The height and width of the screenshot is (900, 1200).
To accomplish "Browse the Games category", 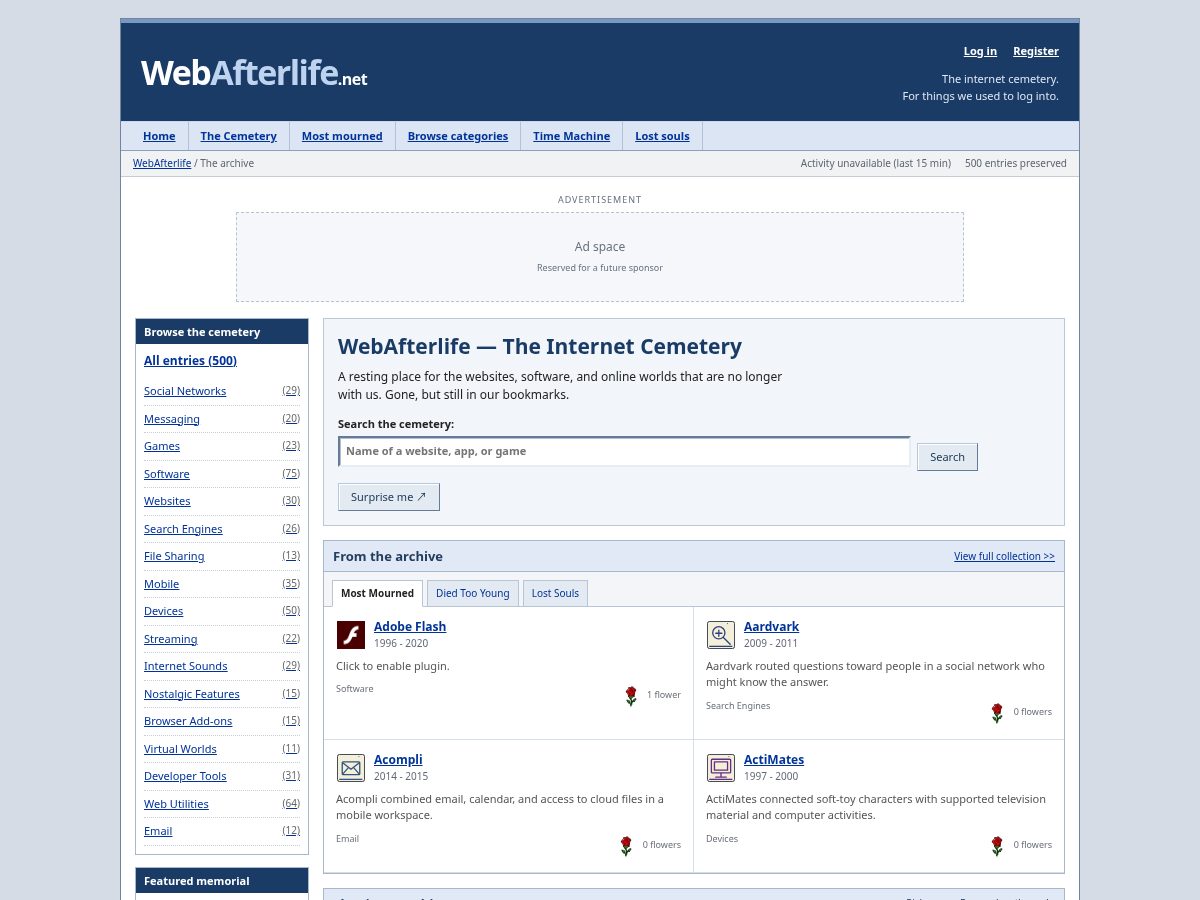I will pyautogui.click(x=162, y=446).
